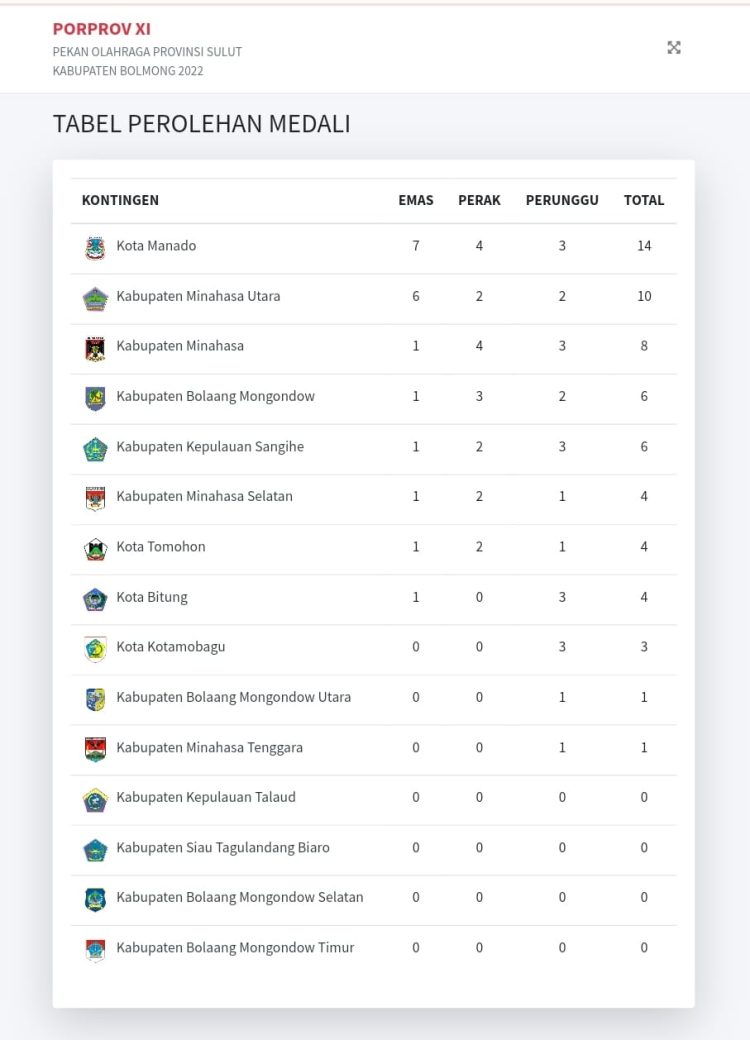Click the Kabupaten Minahasa Tenggara emblem
Viewport: 750px width, 1040px height.
pyautogui.click(x=95, y=749)
